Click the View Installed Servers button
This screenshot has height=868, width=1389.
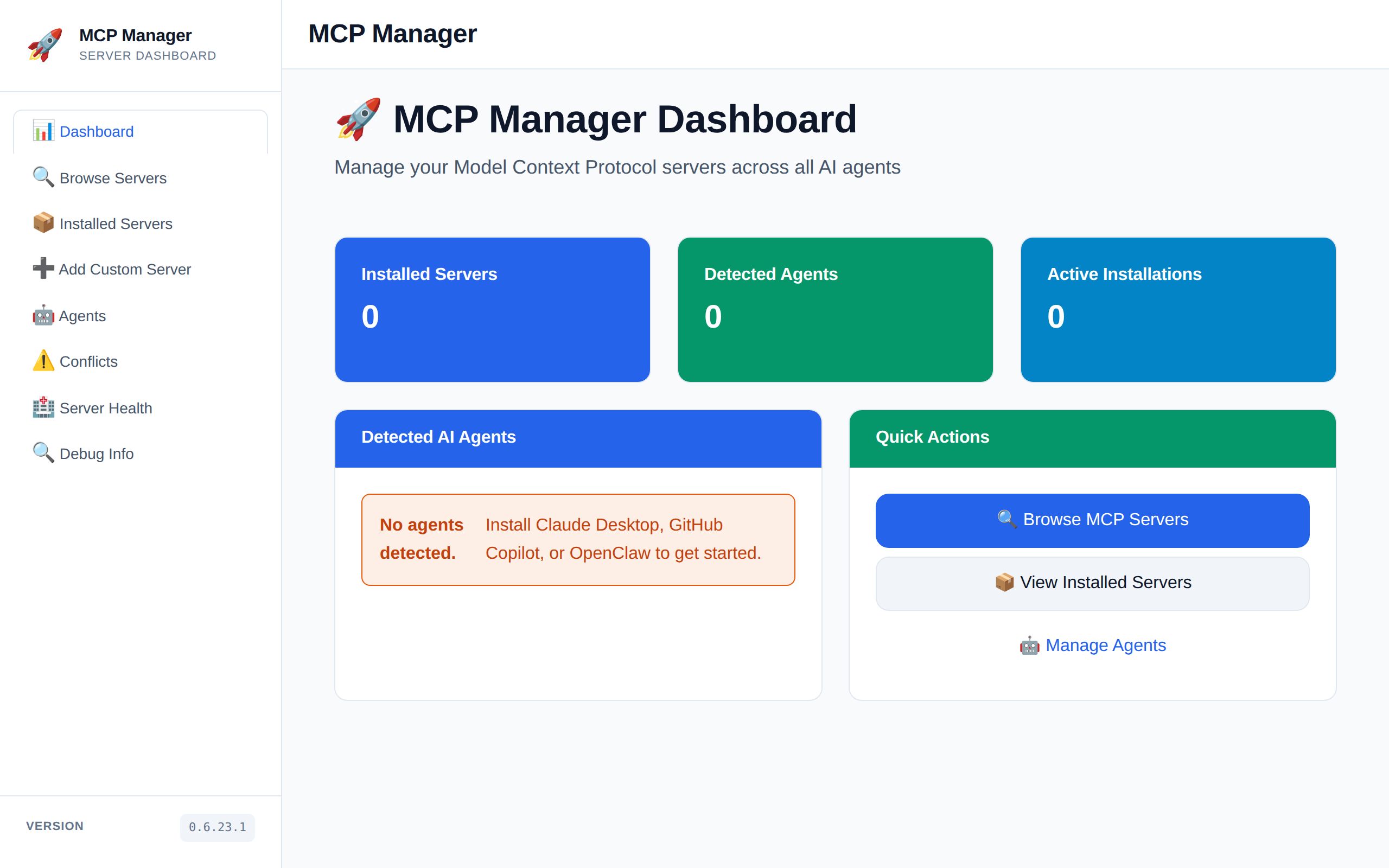tap(1092, 583)
